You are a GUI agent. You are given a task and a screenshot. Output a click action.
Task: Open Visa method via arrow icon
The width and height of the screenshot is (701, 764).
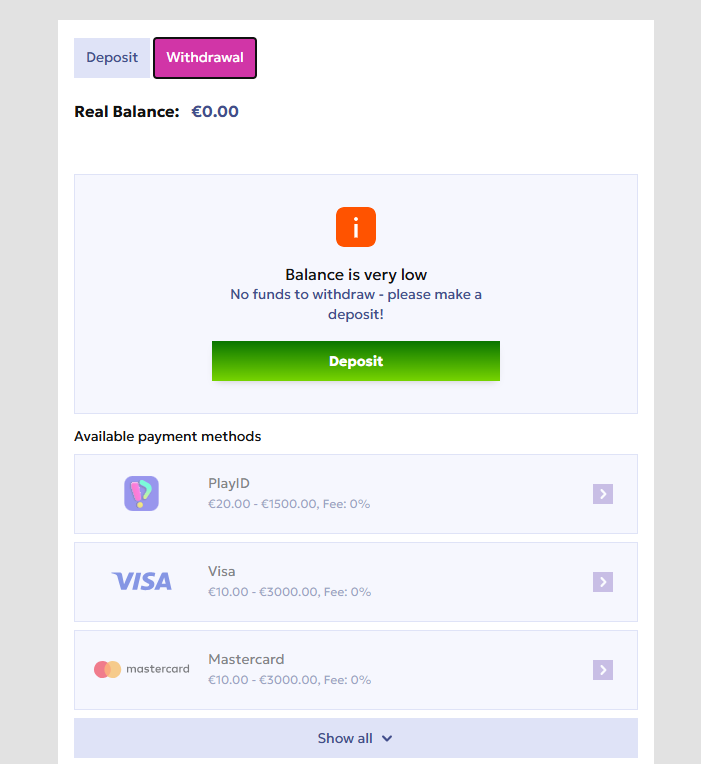tap(602, 582)
